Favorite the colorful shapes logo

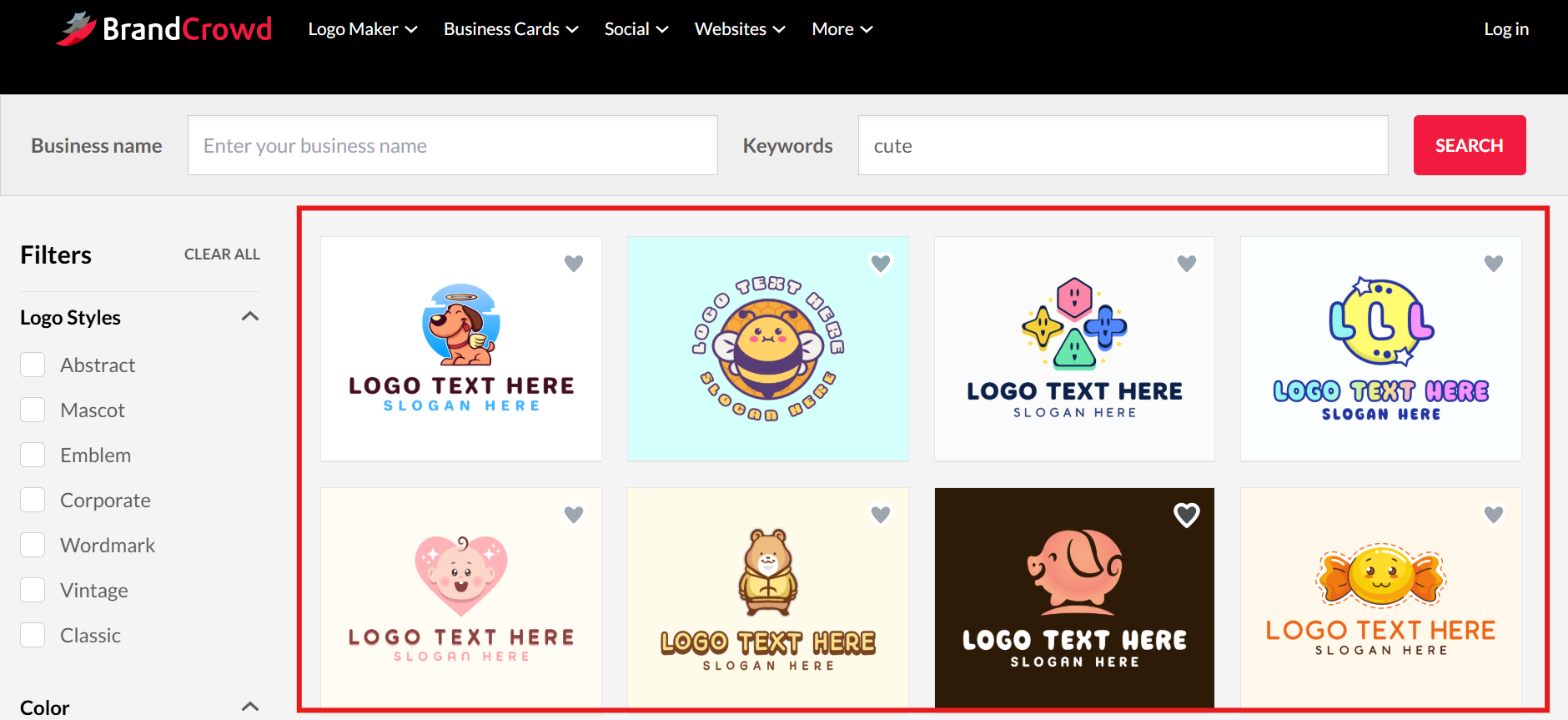[x=1187, y=264]
